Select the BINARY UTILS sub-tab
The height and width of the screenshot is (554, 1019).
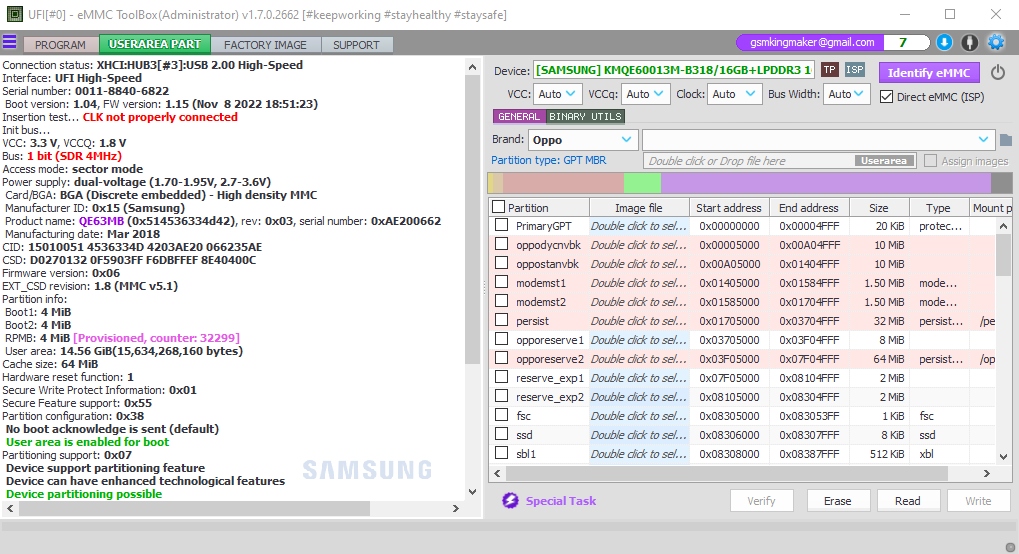pos(585,116)
